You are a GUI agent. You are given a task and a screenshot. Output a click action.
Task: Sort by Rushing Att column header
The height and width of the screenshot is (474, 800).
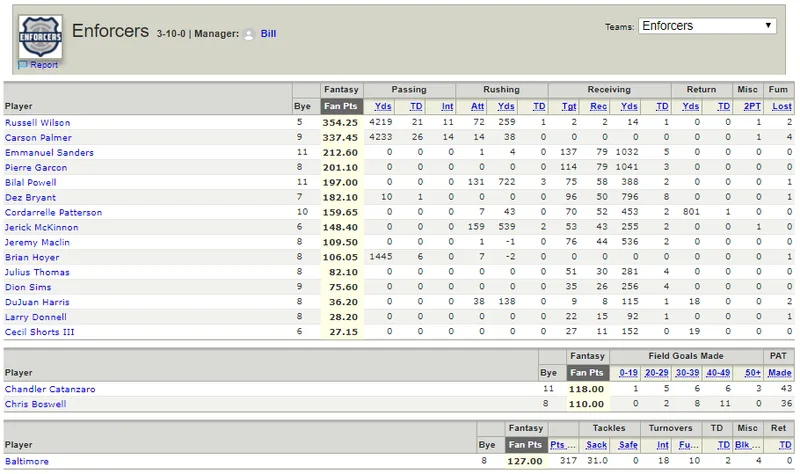click(x=478, y=106)
